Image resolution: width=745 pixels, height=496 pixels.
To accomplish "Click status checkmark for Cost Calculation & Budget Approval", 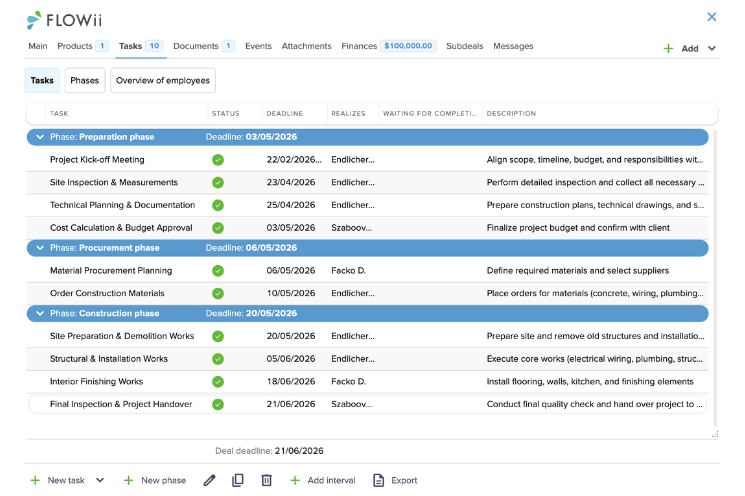I will pyautogui.click(x=218, y=228).
